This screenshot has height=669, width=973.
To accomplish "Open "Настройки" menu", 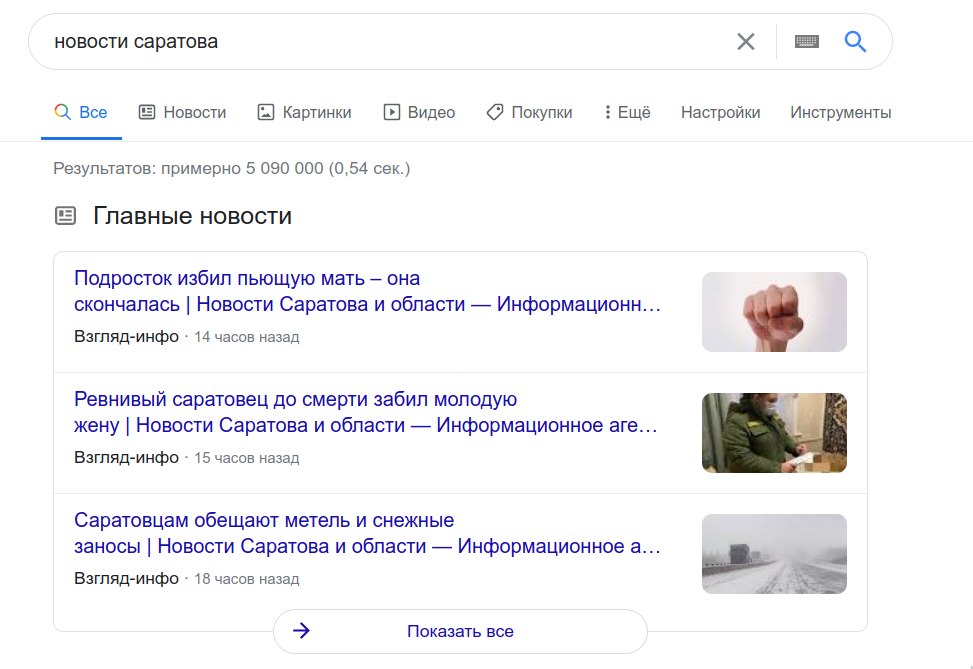I will pos(720,112).
